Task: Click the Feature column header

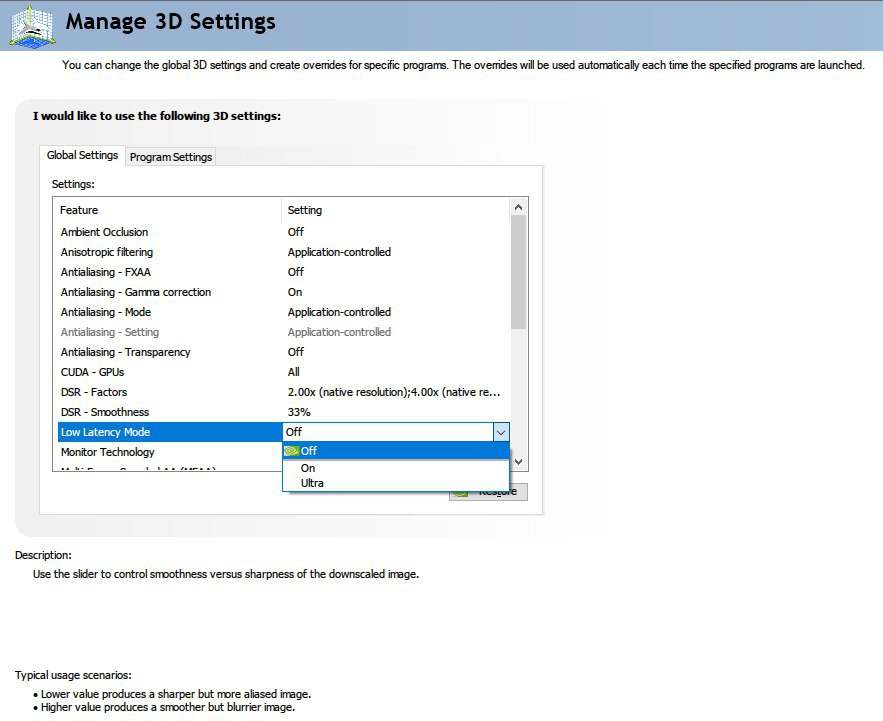Action: coord(167,210)
